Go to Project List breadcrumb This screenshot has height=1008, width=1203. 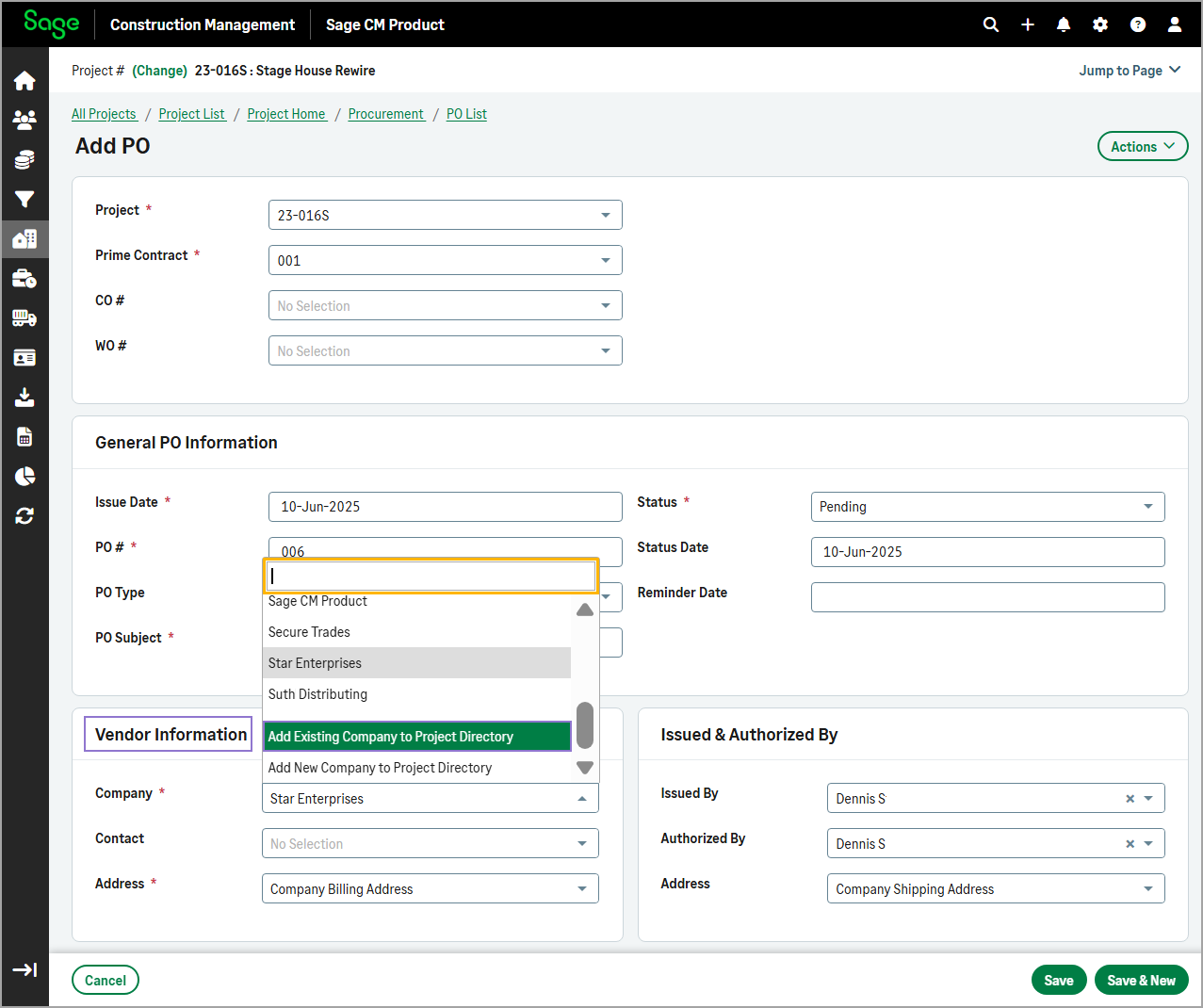[192, 114]
